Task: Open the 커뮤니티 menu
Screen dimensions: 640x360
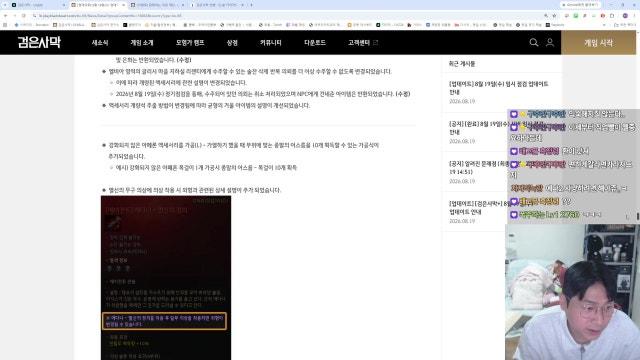Action: tap(271, 42)
